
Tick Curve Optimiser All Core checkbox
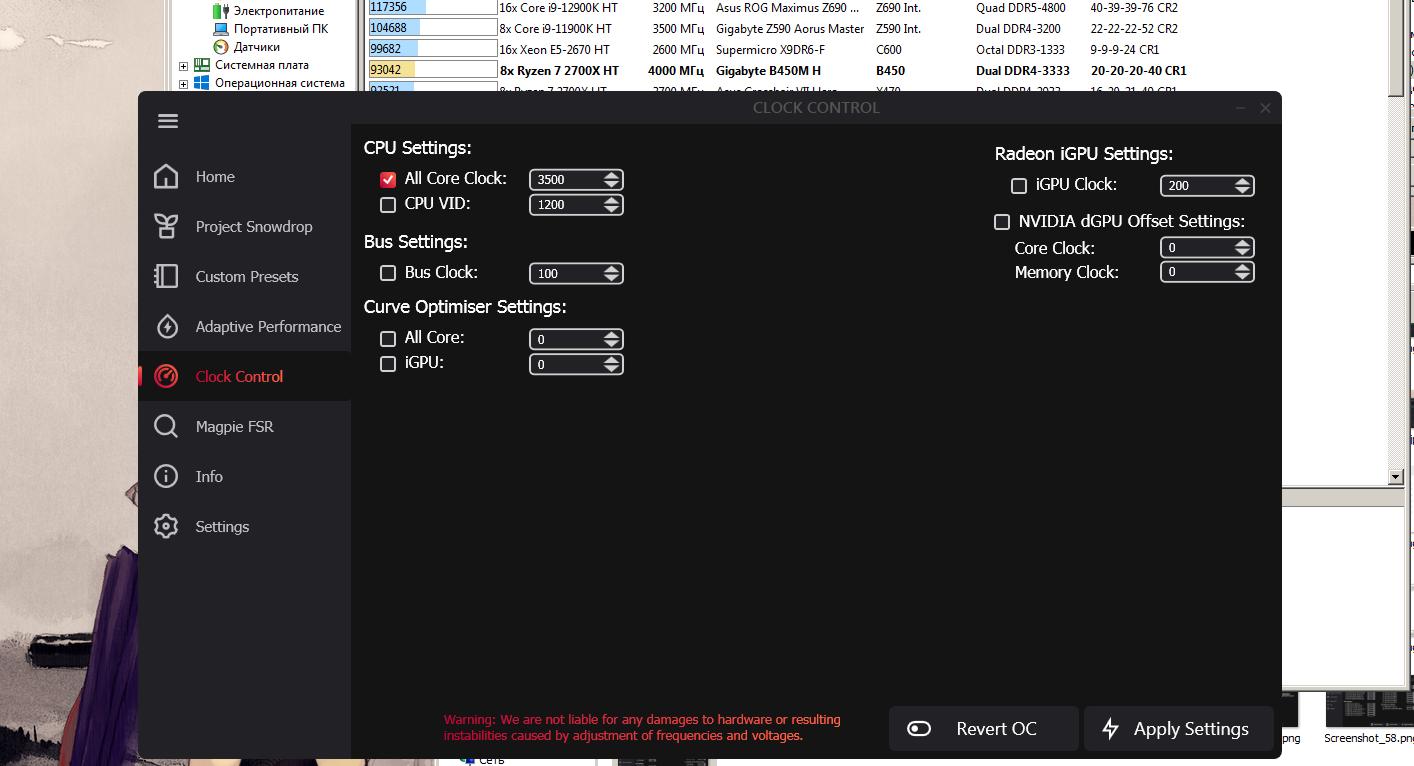(388, 339)
